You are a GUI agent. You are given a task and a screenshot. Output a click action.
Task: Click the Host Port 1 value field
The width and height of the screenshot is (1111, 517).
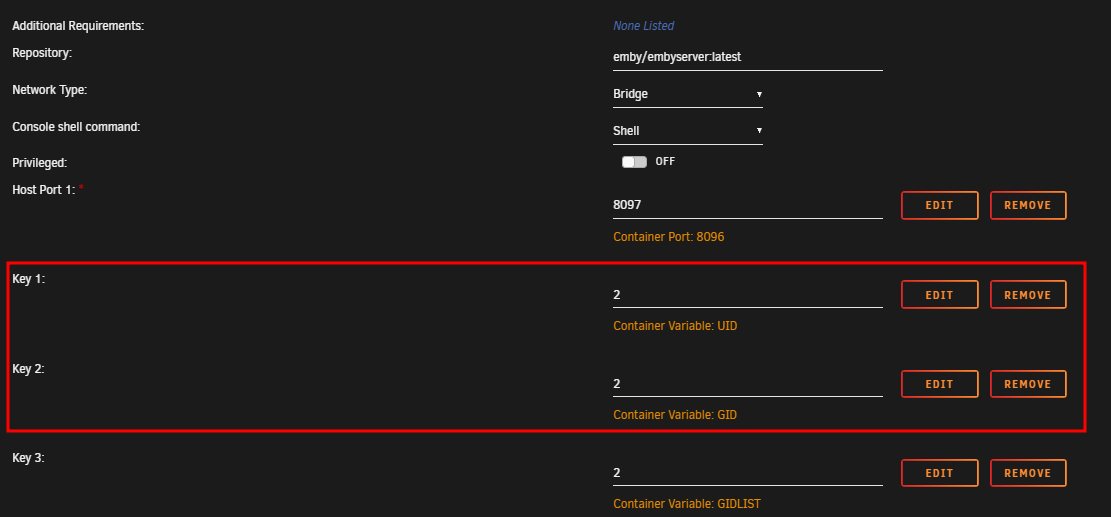748,205
